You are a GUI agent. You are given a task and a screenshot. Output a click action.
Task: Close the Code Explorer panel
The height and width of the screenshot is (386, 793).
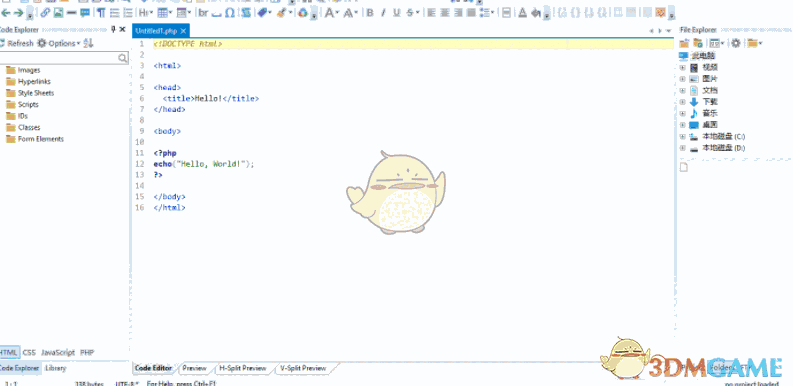(122, 30)
